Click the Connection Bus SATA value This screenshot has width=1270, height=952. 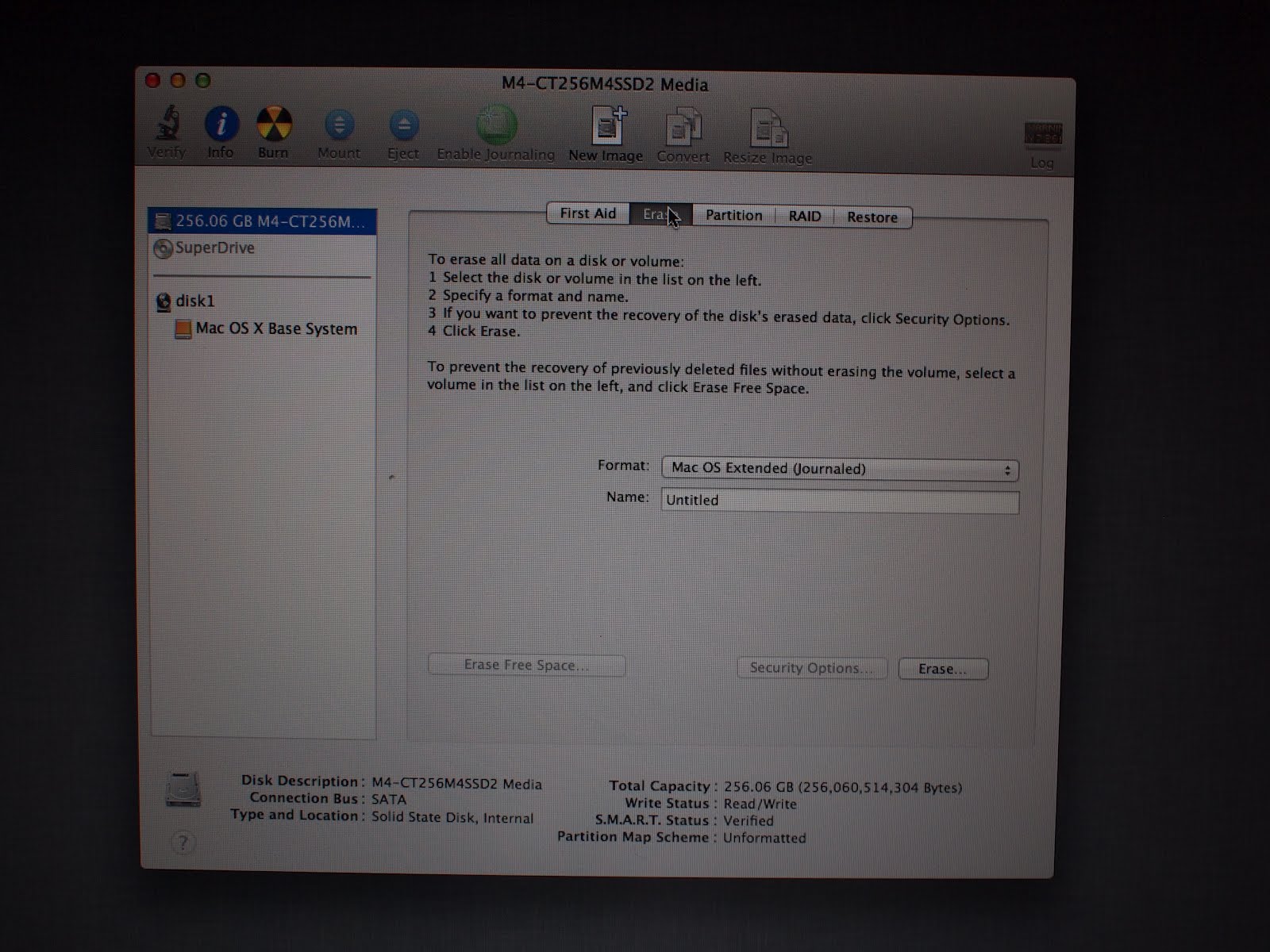pos(389,800)
